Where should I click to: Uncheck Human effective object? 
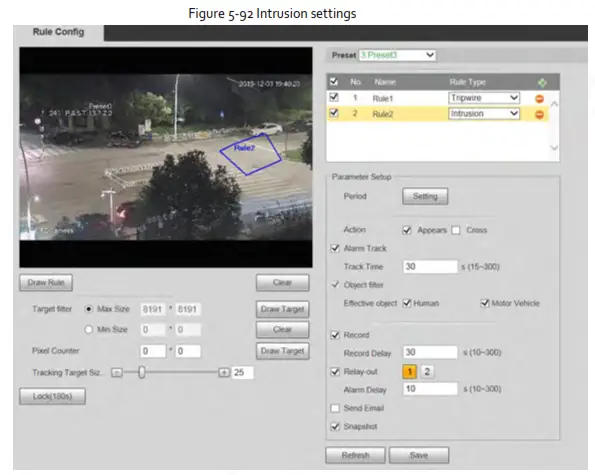tap(407, 303)
